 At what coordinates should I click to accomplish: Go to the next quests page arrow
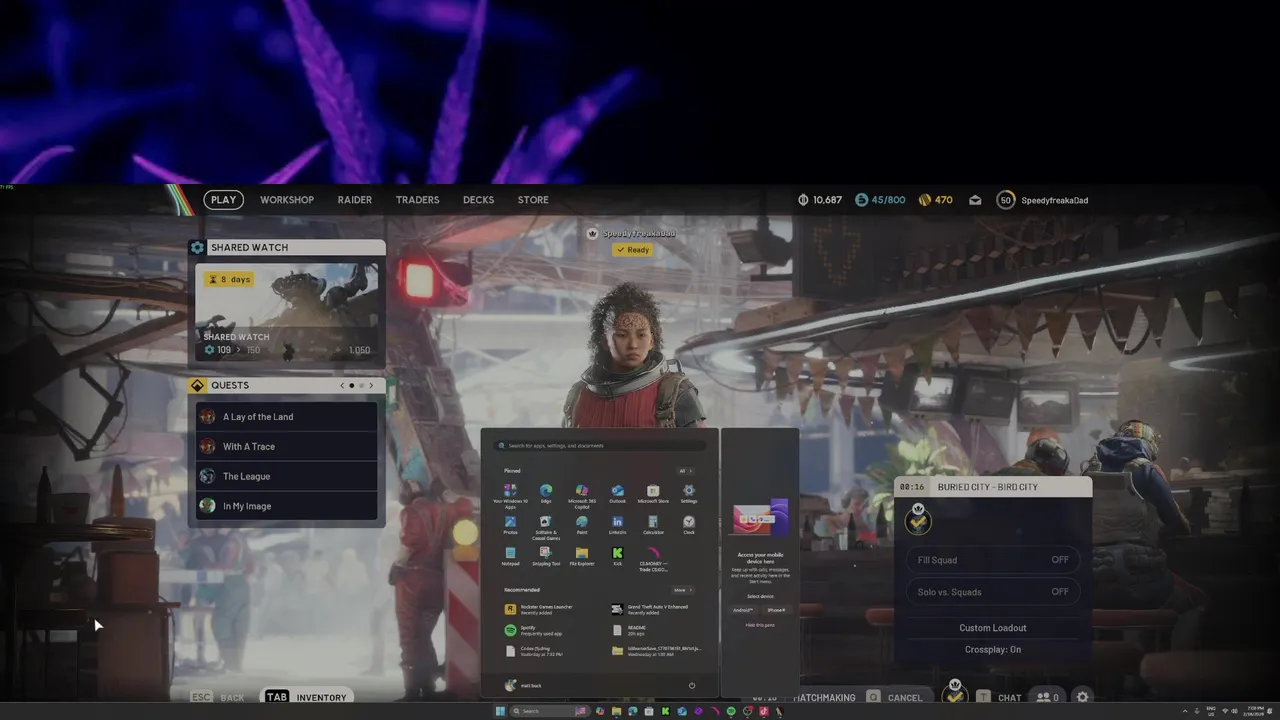(371, 385)
